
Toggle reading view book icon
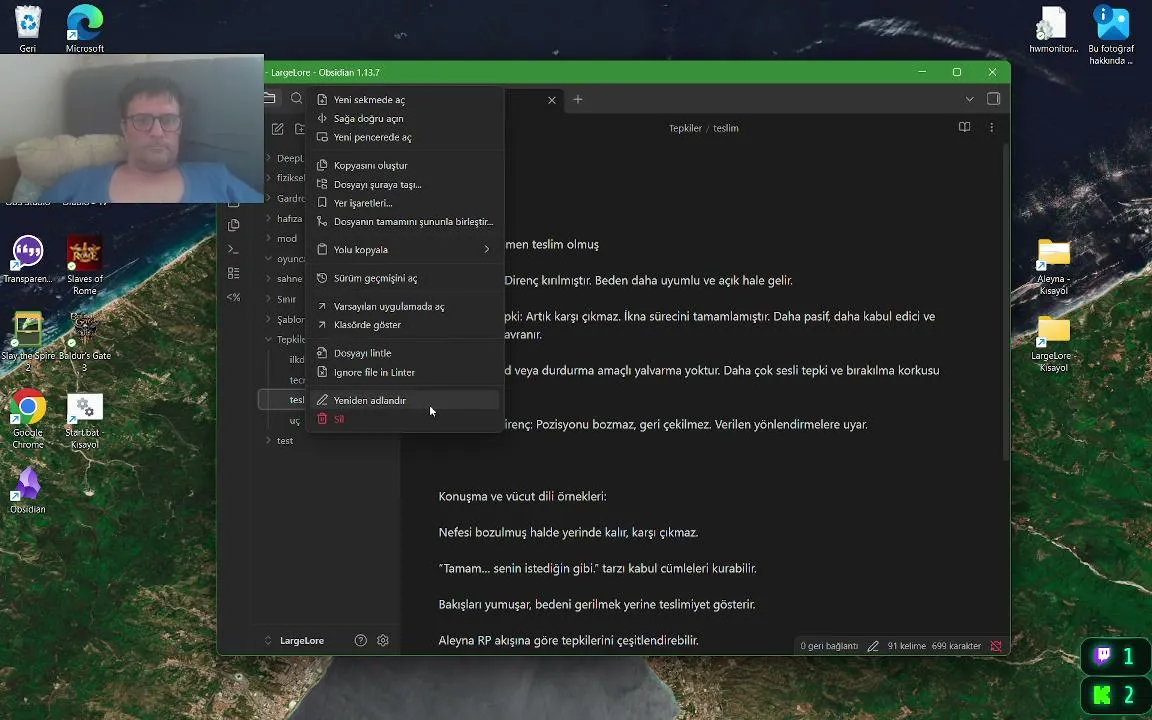965,127
